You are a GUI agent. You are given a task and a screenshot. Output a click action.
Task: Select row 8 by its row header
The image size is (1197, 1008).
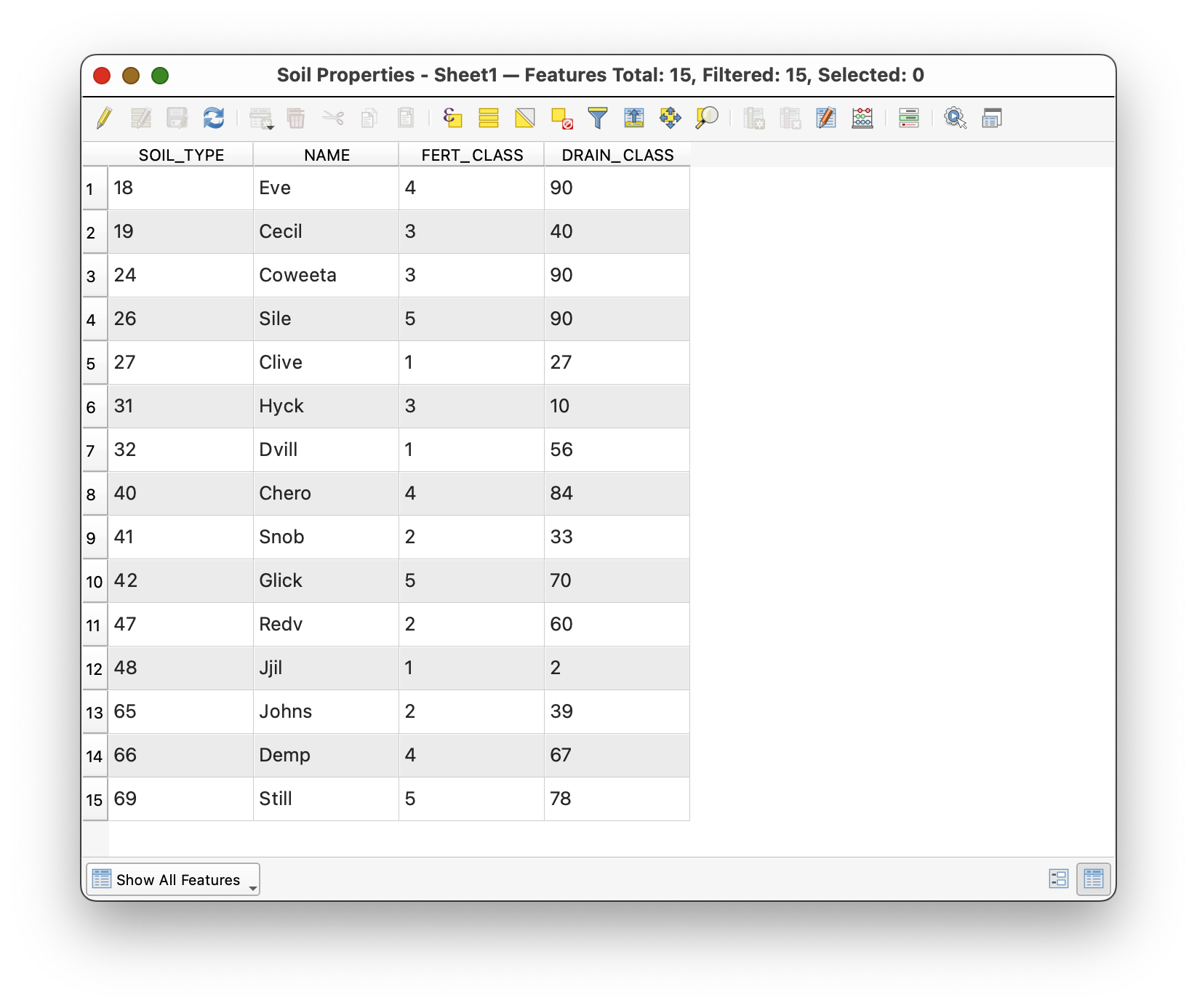(x=92, y=495)
